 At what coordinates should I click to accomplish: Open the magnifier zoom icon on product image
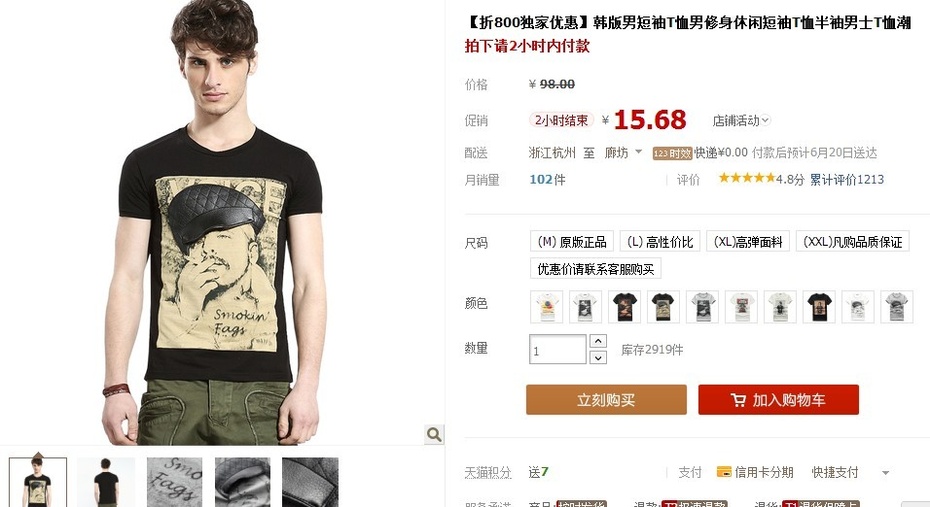(x=434, y=434)
